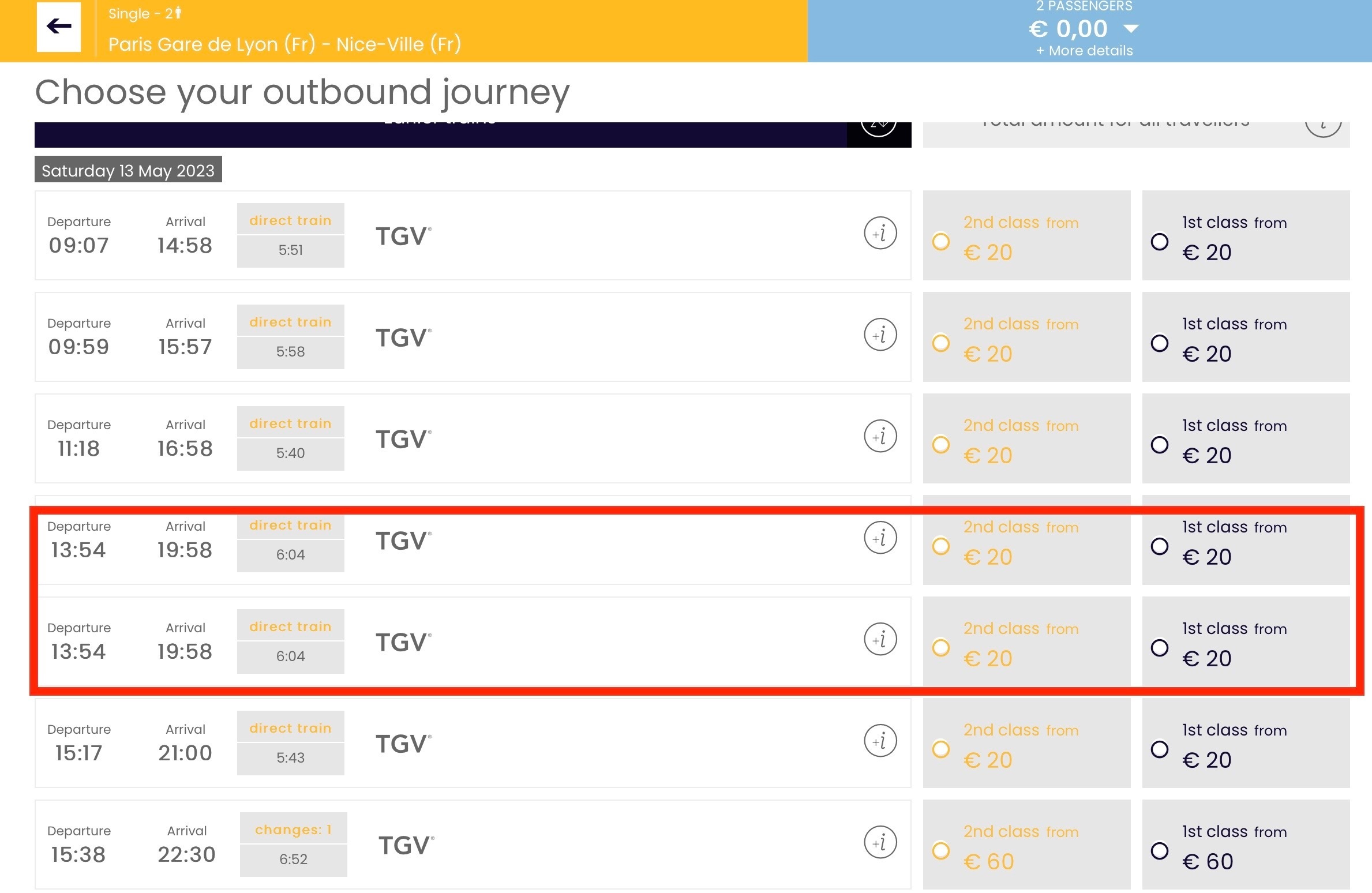Viewport: 1372px width, 893px height.
Task: Select 2nd class for the 09:07 train
Action: (x=941, y=242)
